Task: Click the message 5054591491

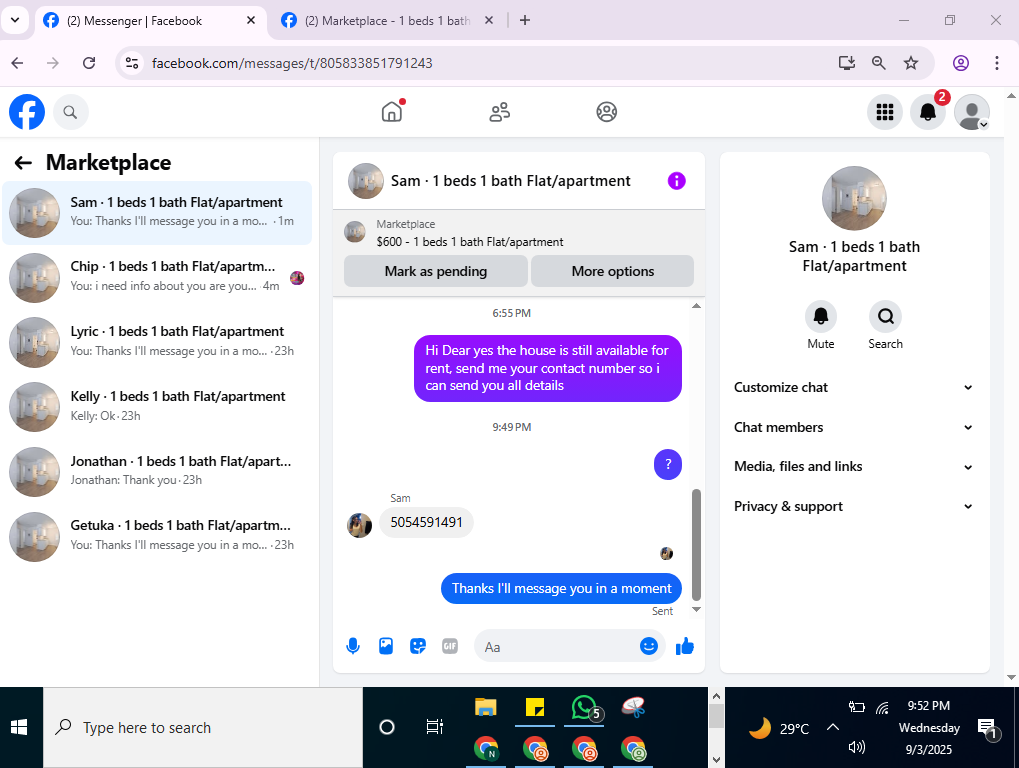Action: coord(426,522)
